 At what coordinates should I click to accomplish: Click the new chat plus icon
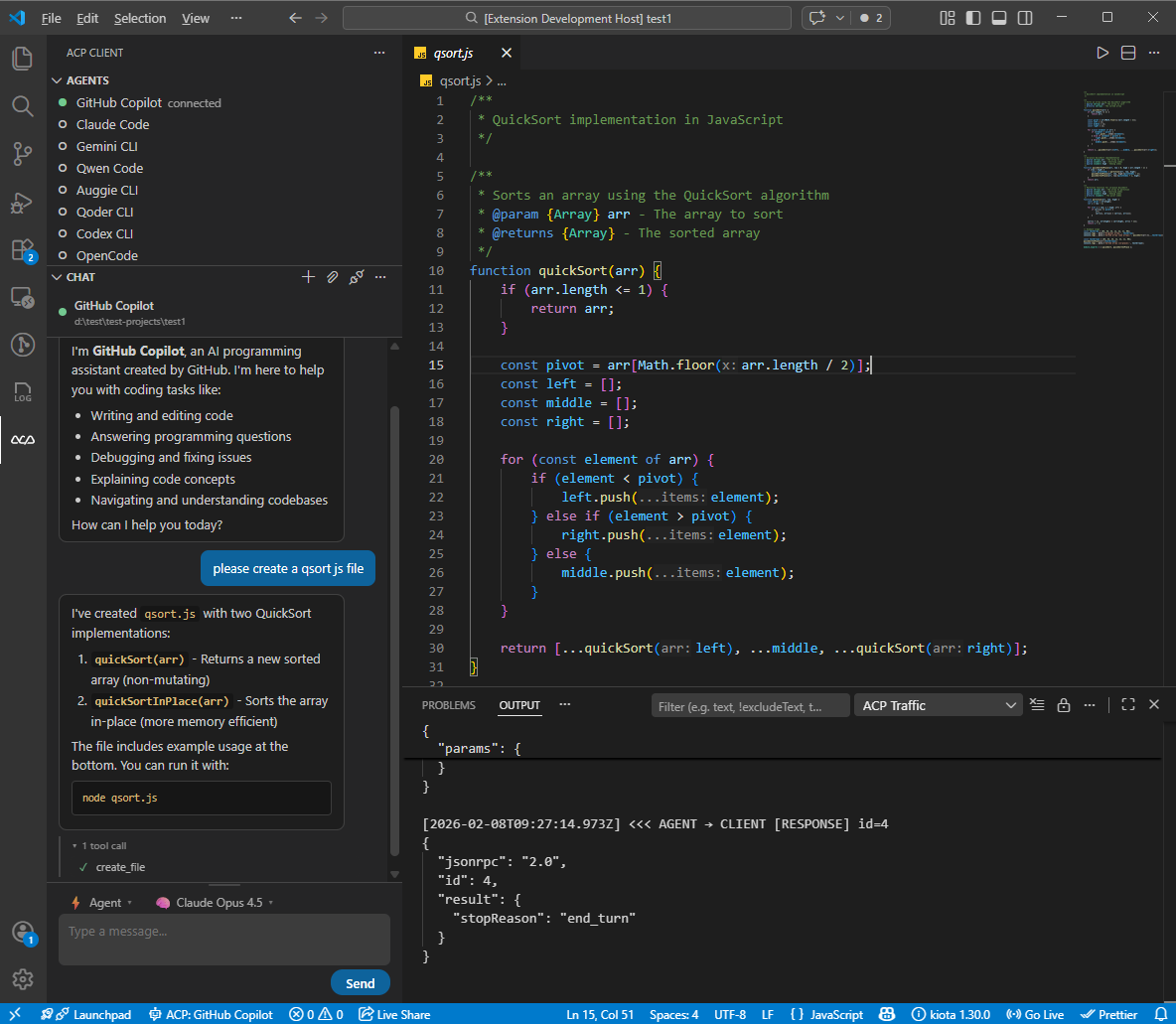point(308,277)
